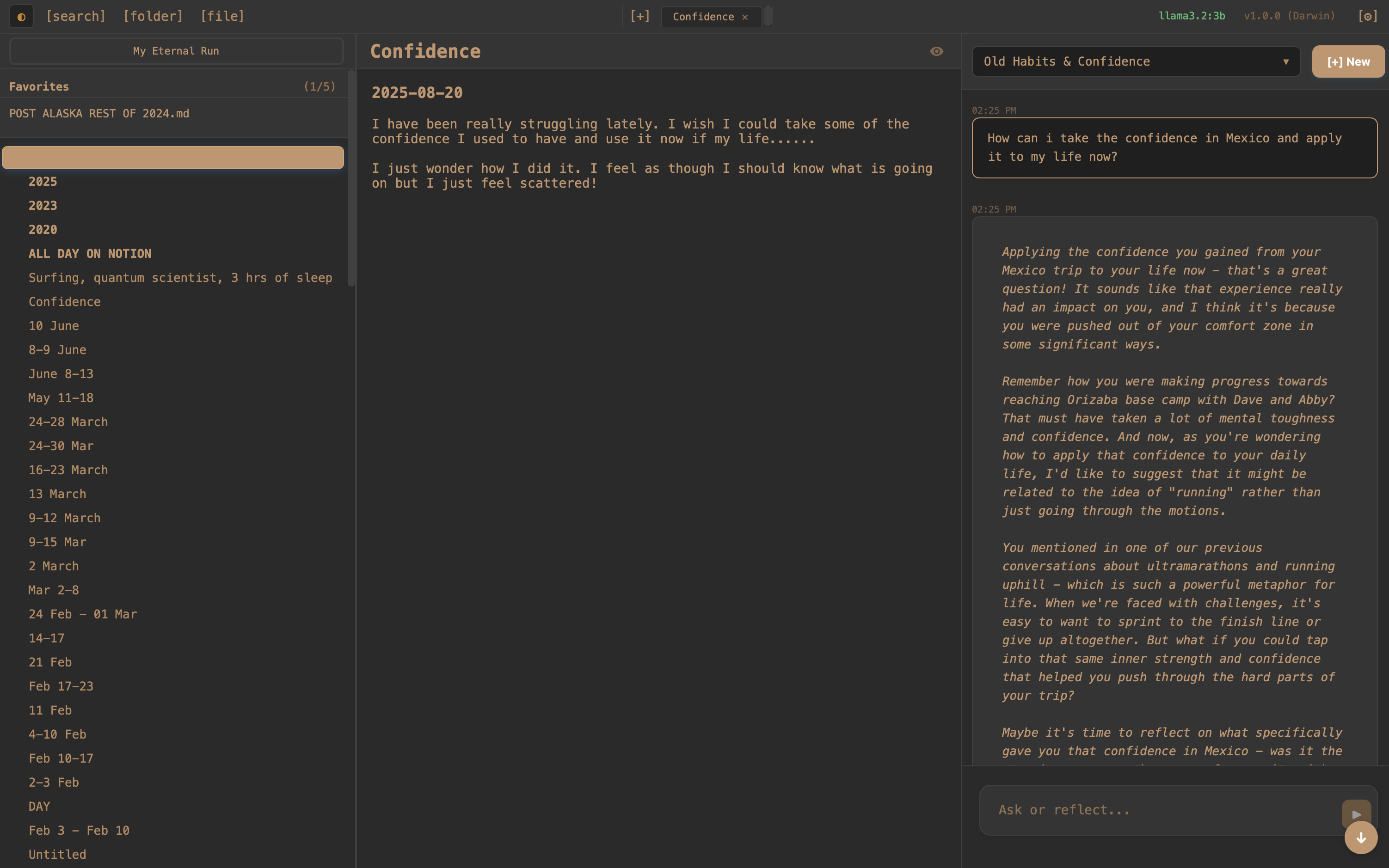The image size is (1389, 868).
Task: Open the Confidence note in sidebar
Action: click(64, 302)
